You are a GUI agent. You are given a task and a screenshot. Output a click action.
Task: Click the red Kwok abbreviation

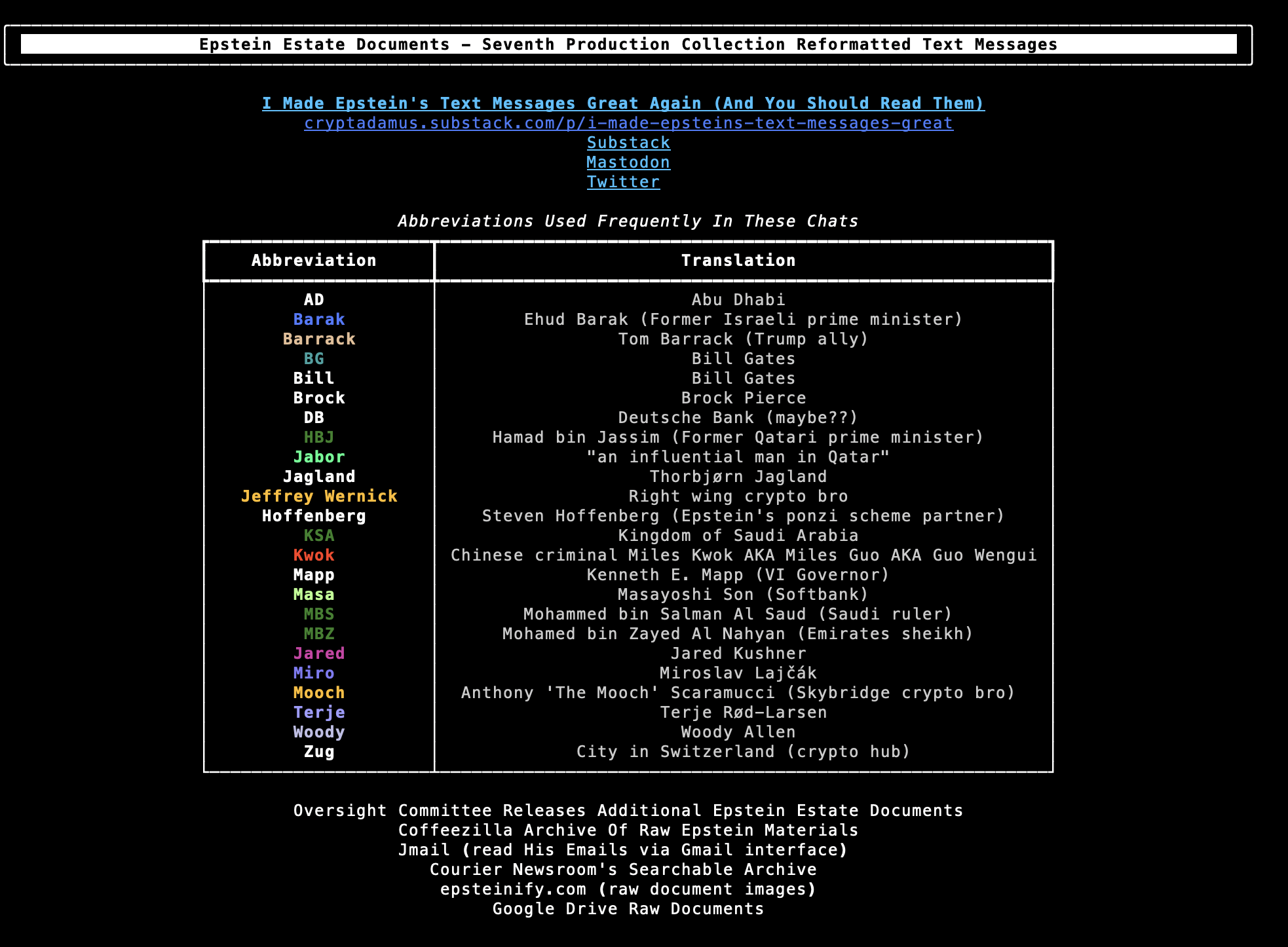[x=314, y=555]
